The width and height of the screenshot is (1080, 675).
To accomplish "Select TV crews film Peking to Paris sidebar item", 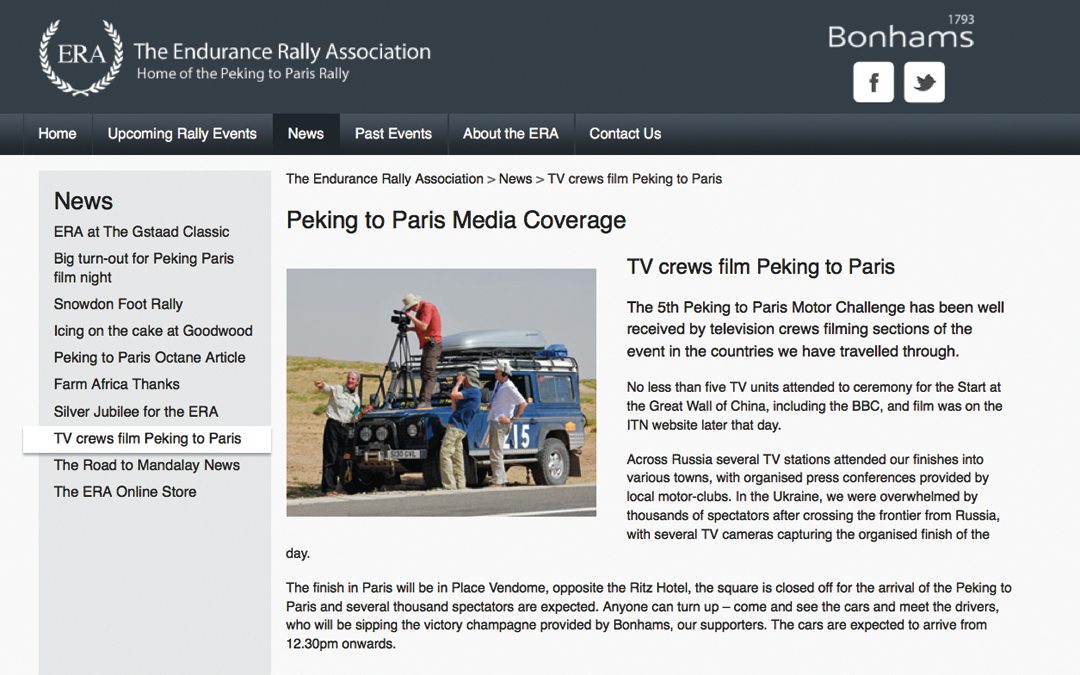I will [147, 439].
